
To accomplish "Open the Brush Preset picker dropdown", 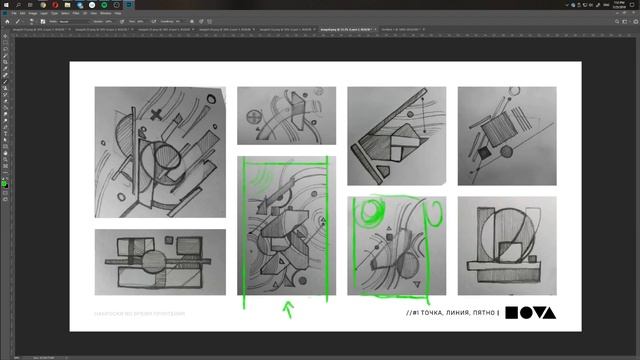I will (31, 21).
